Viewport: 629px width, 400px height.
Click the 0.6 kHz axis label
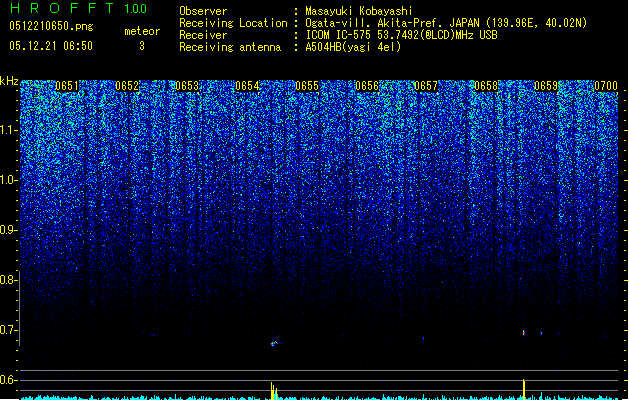pyautogui.click(x=9, y=380)
